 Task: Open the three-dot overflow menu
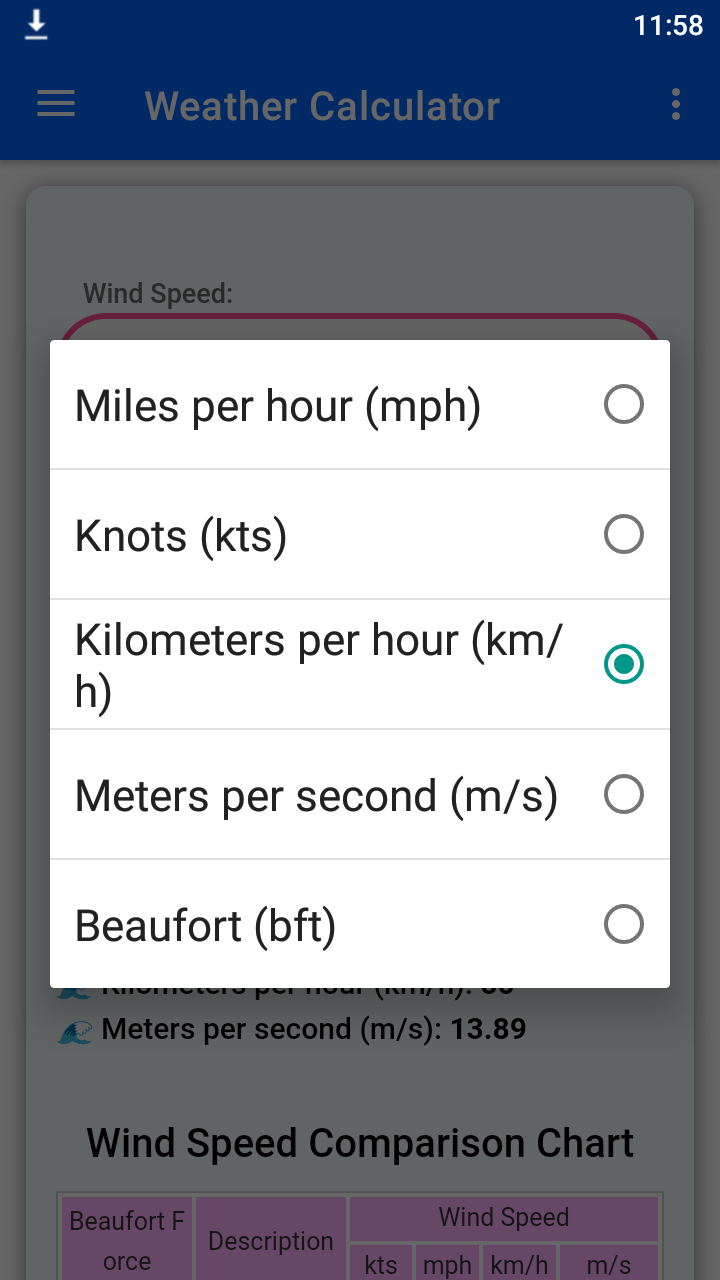[676, 104]
